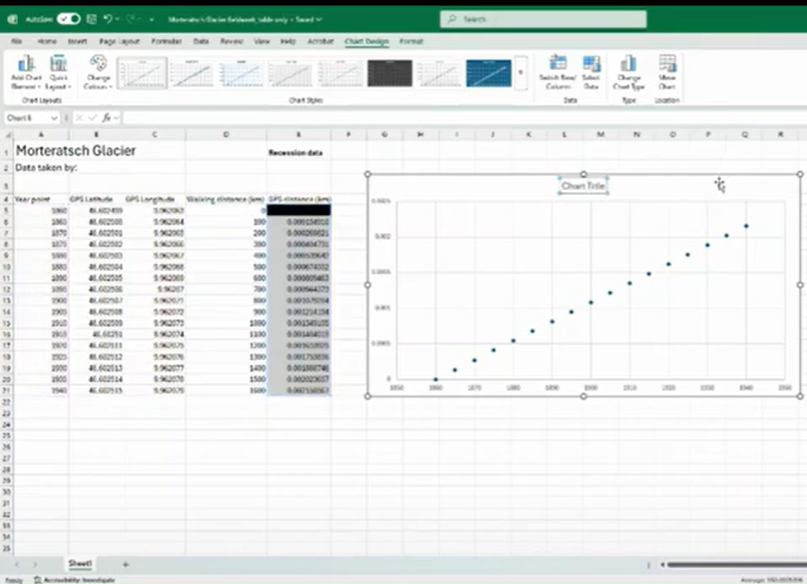Click the Select All corner triangle
This screenshot has width=807, height=584.
pyautogui.click(x=7, y=135)
